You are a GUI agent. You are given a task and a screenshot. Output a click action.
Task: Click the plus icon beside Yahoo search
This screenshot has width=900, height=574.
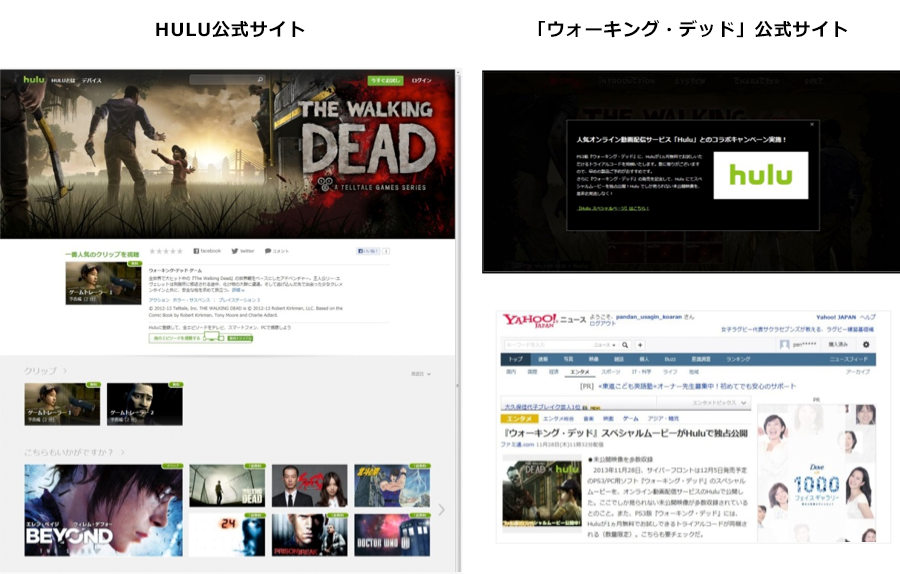pos(639,345)
